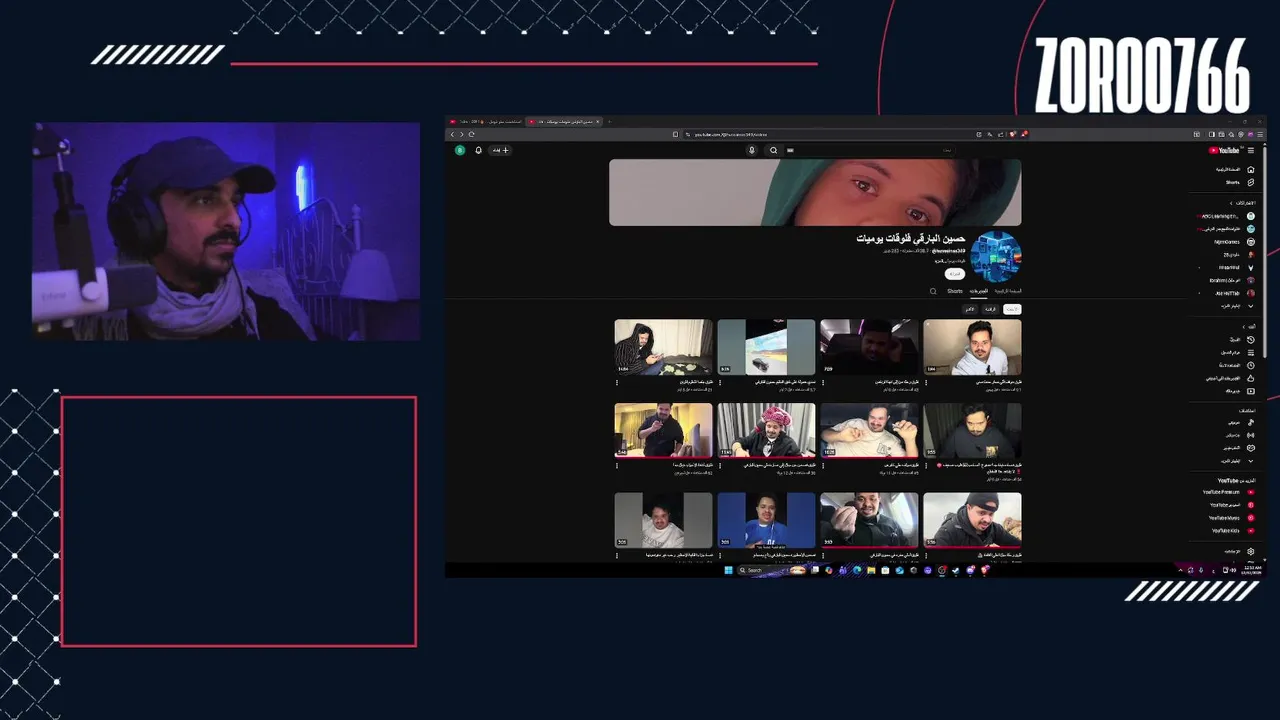Open YouTube Premium in the sidebar
Image resolution: width=1280 pixels, height=720 pixels.
click(x=1228, y=492)
